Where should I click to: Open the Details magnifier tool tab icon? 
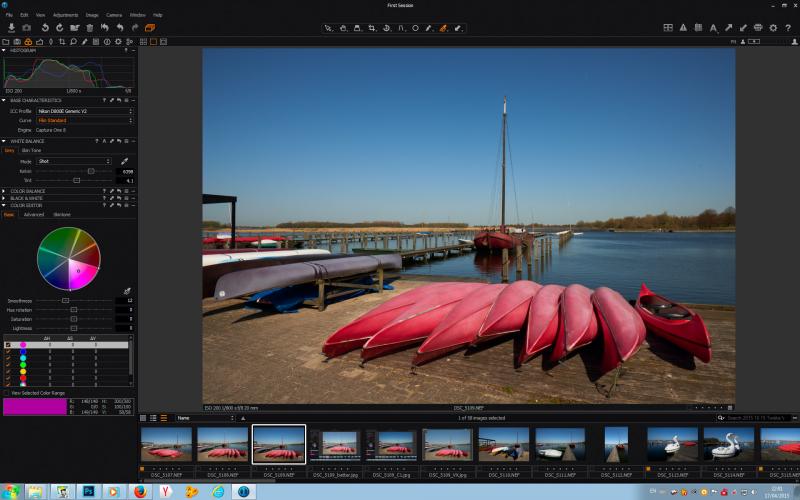coord(73,42)
